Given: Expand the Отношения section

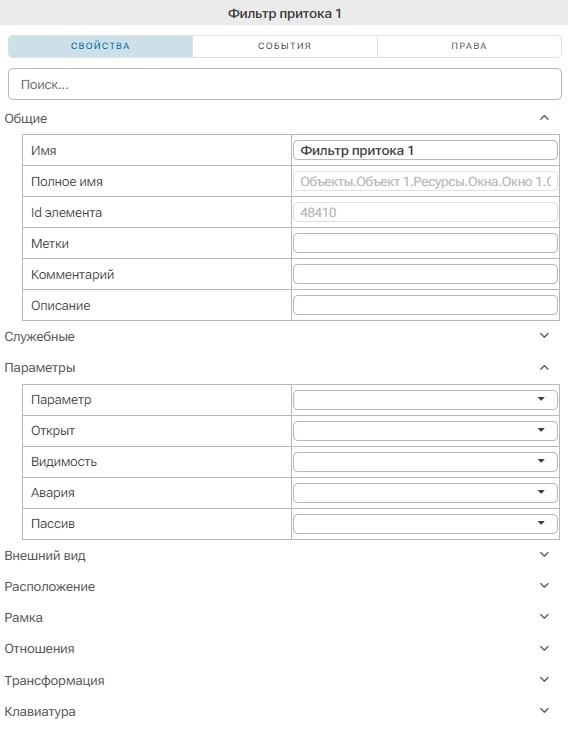Looking at the screenshot, I should [544, 648].
